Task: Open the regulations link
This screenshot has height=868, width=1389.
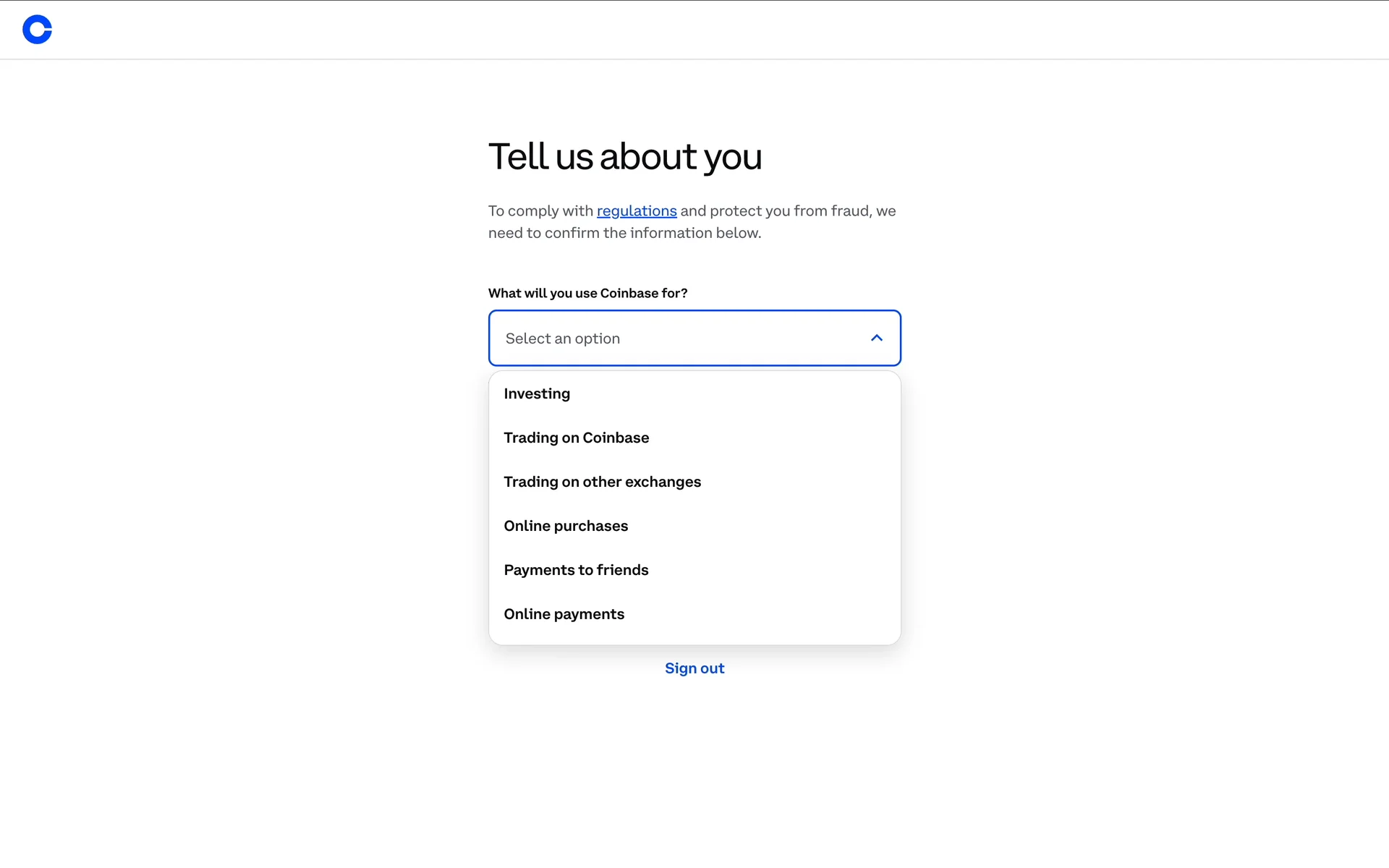Action: 637,210
